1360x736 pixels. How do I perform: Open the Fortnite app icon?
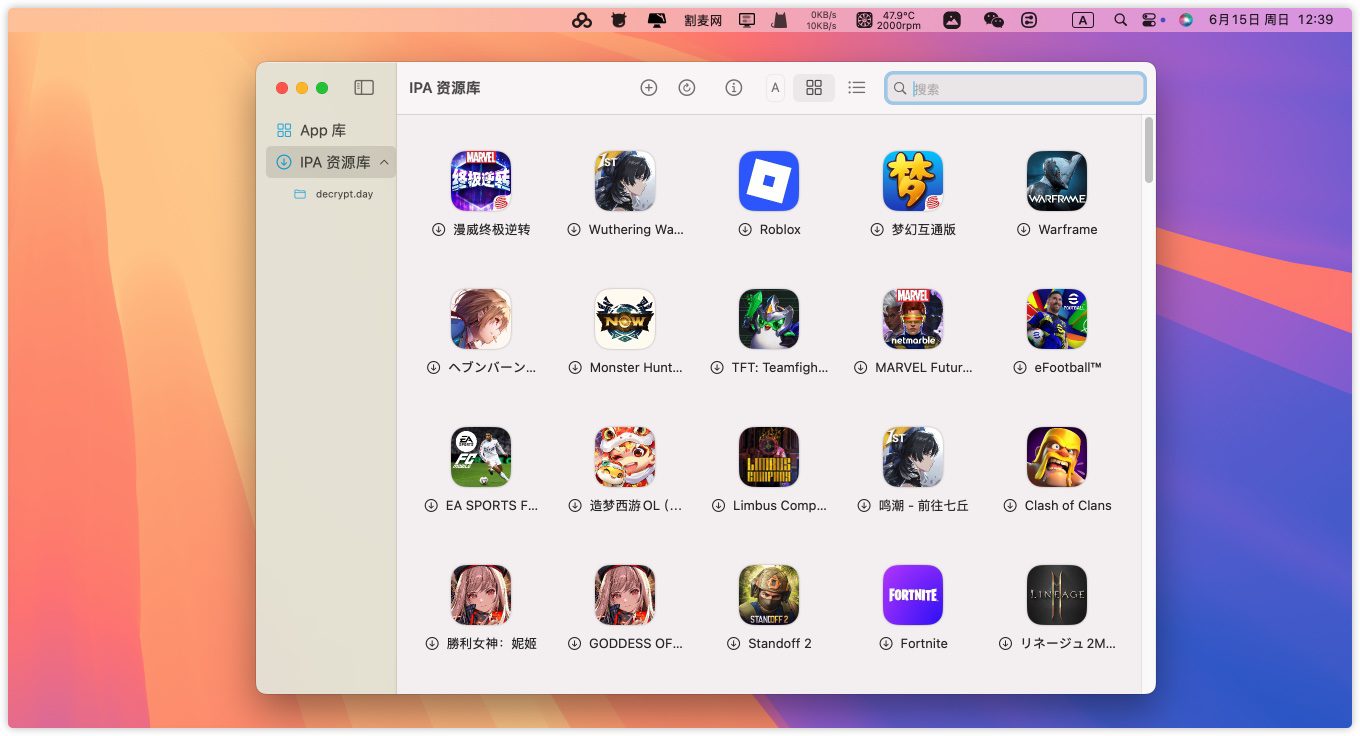click(913, 595)
